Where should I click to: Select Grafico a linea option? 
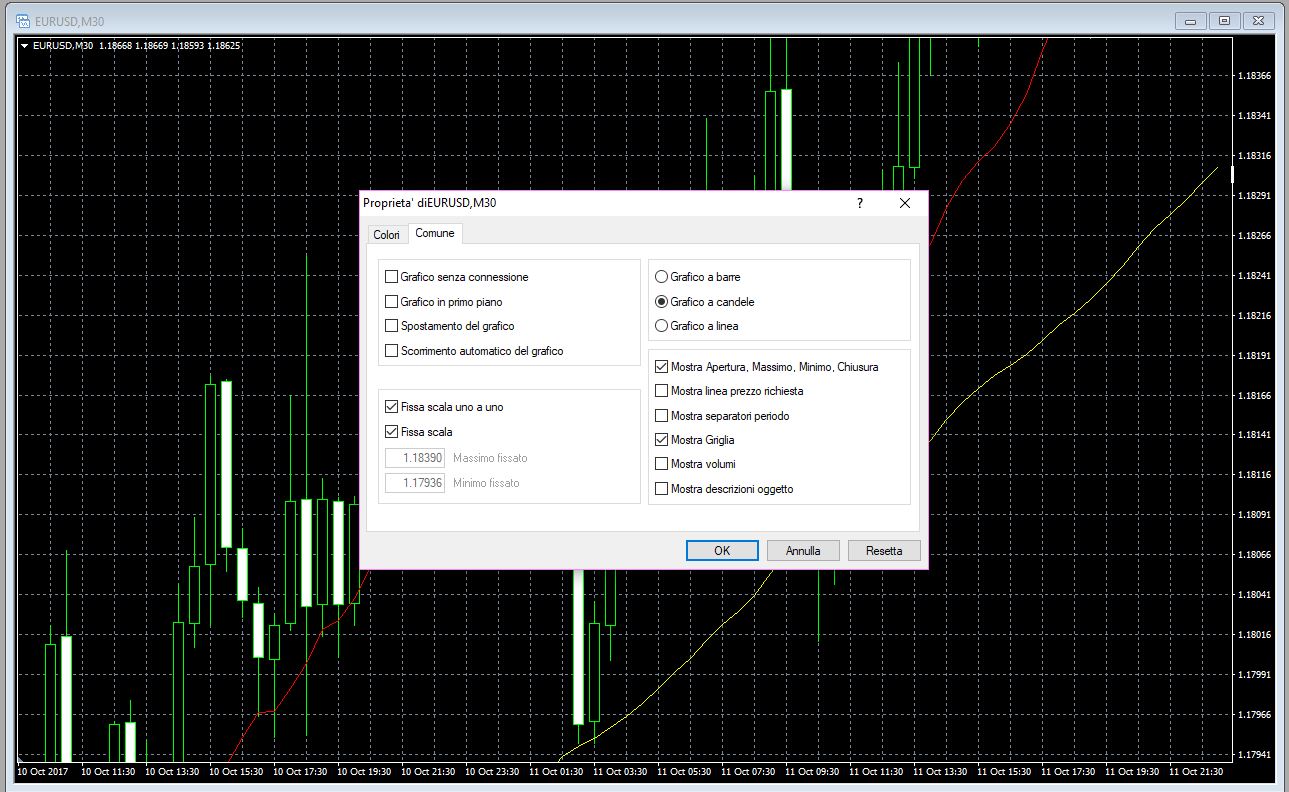click(661, 326)
